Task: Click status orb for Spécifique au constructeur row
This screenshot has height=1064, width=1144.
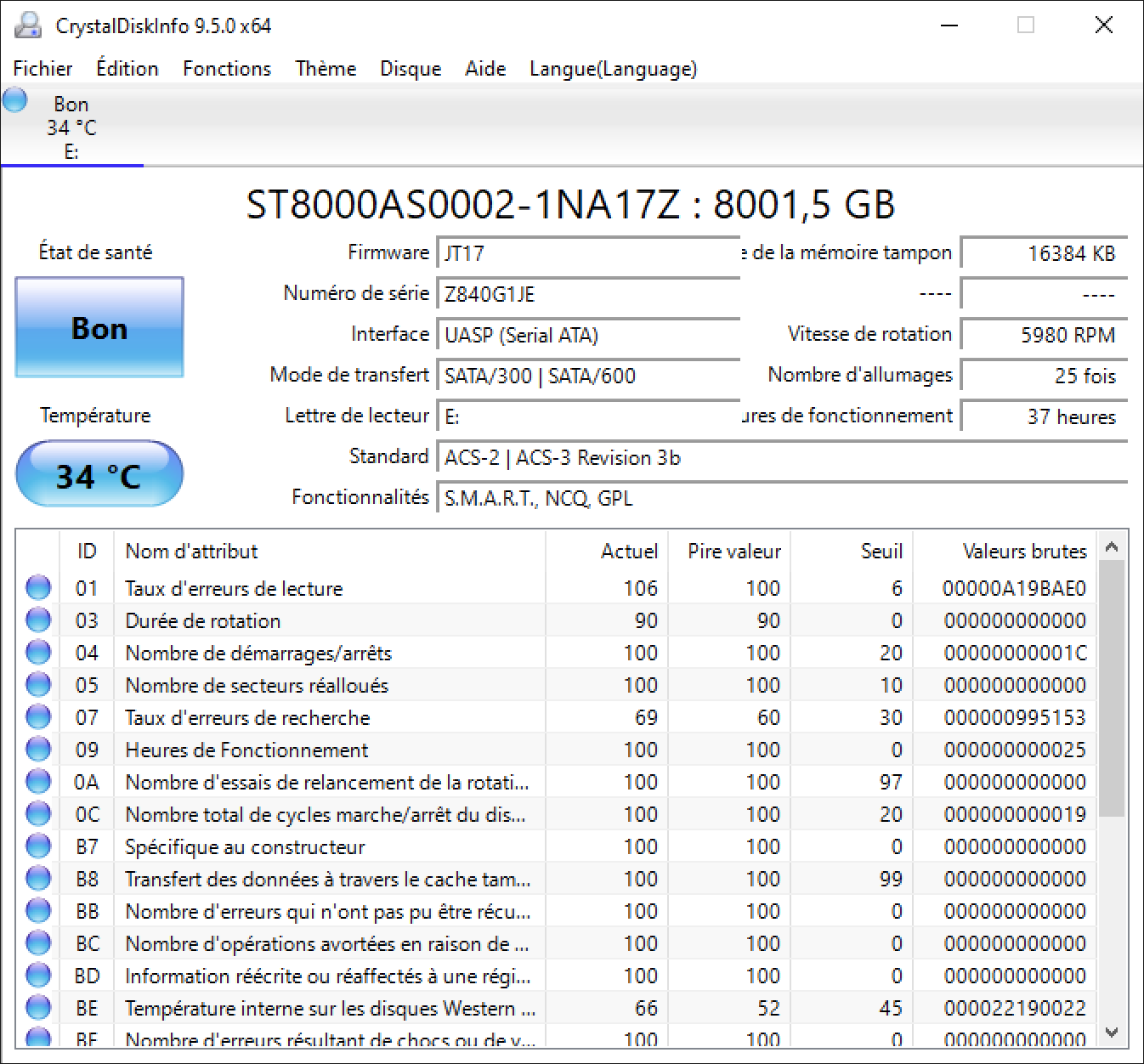Action: click(38, 846)
